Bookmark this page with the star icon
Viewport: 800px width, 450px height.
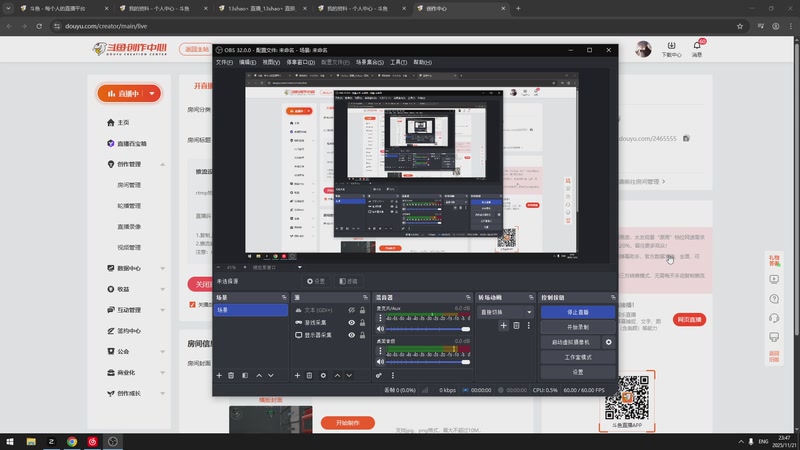coord(740,26)
